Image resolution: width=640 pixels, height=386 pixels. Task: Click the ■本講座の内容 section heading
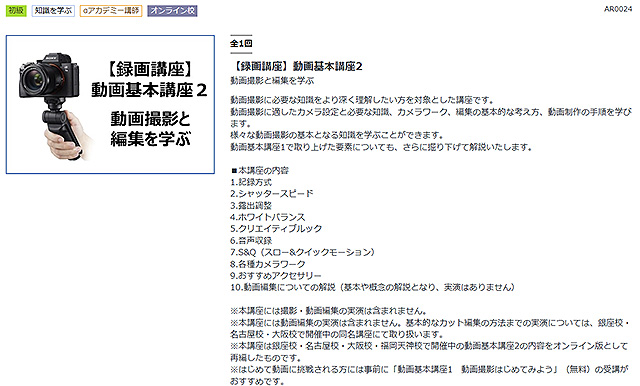(x=260, y=171)
